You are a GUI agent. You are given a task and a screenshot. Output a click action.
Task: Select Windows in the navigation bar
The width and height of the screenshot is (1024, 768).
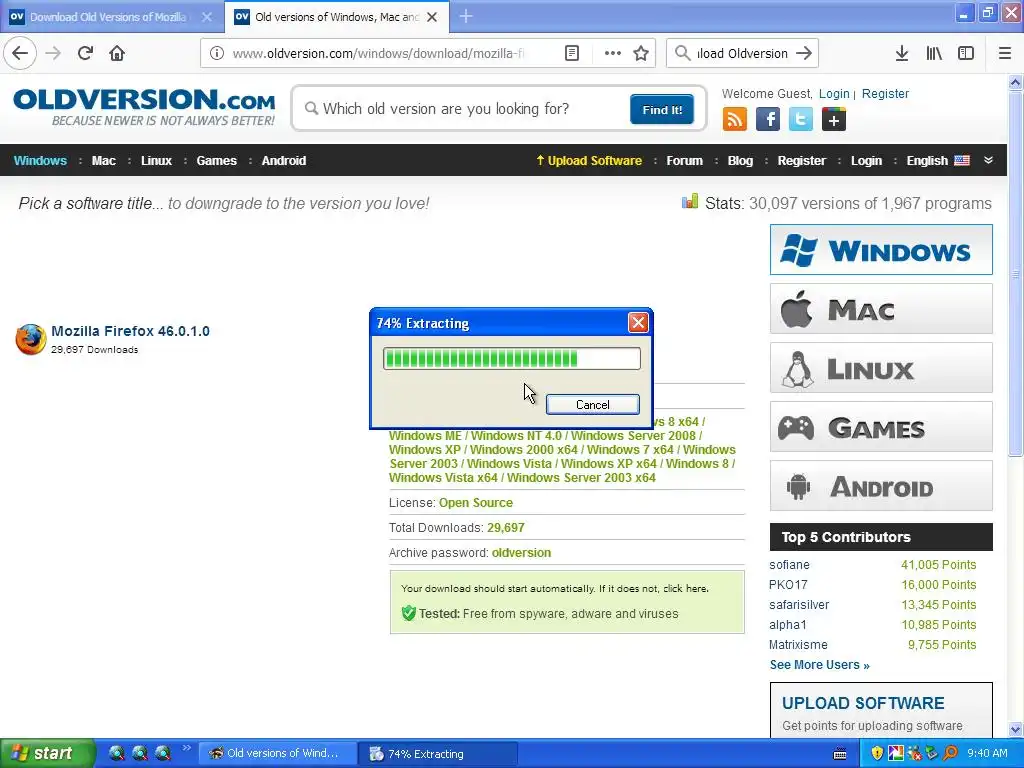[x=40, y=161]
